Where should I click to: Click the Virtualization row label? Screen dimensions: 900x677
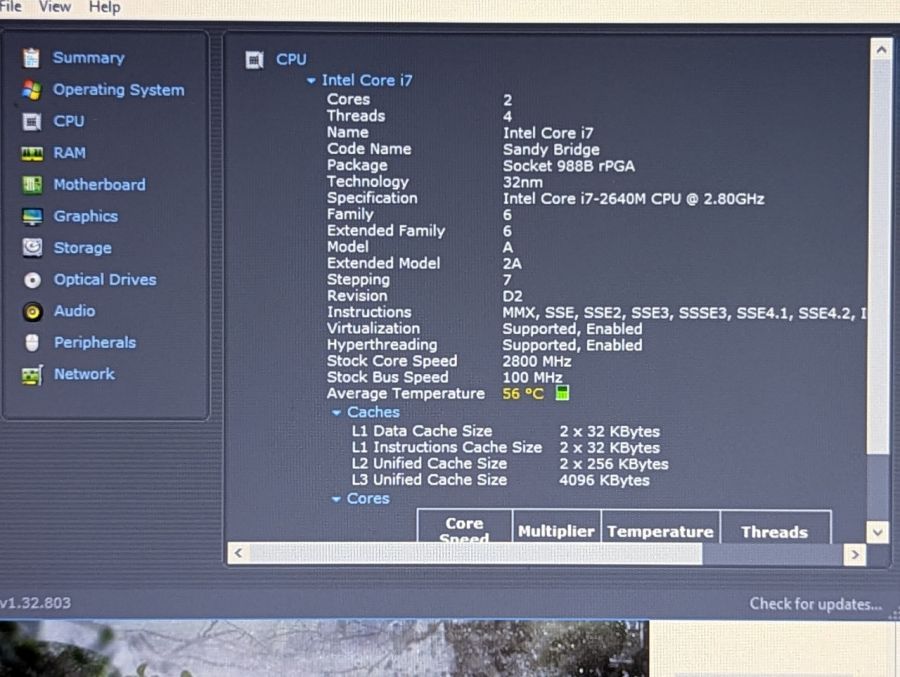click(x=373, y=328)
